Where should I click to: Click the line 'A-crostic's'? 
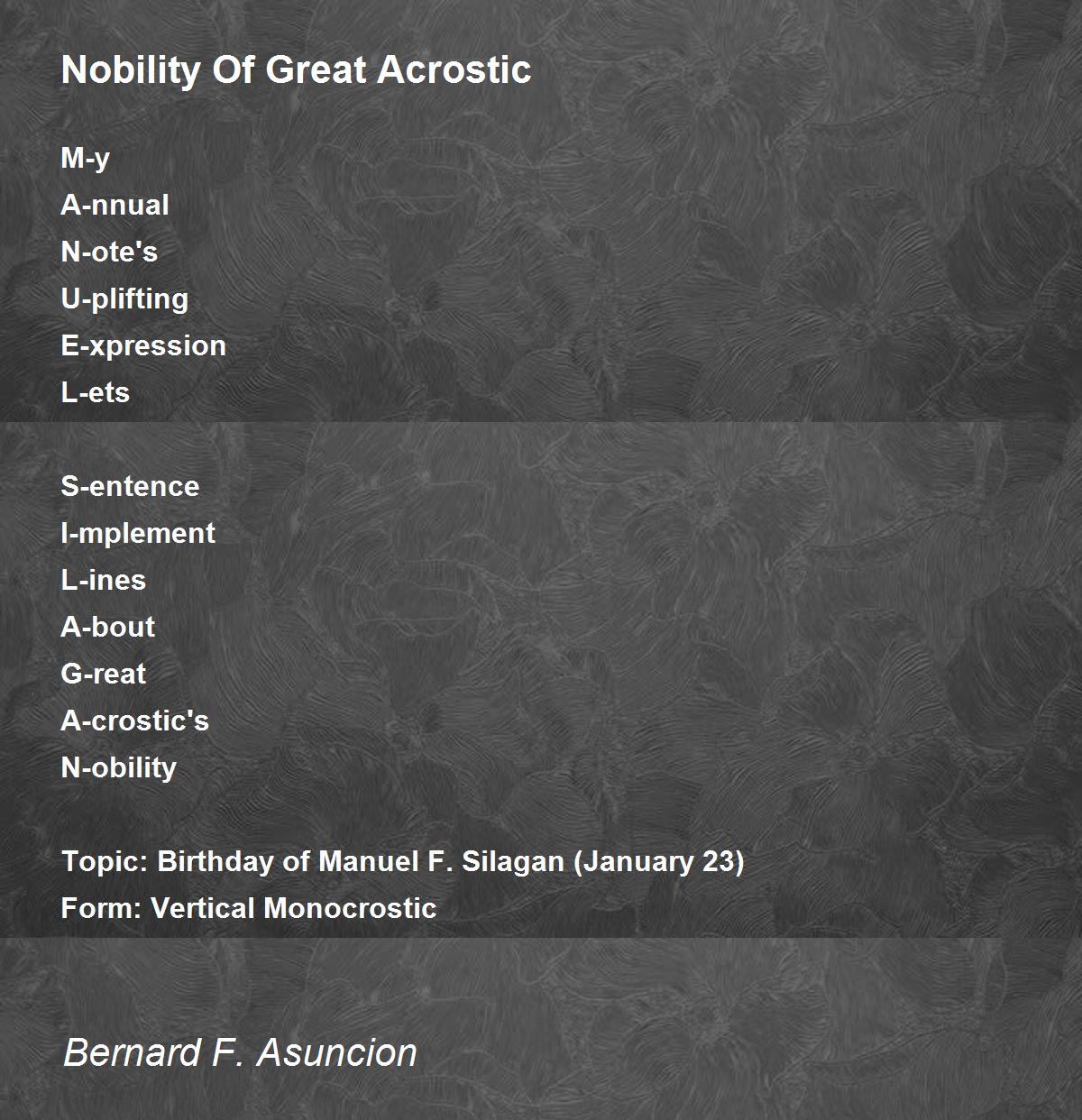pyautogui.click(x=134, y=721)
